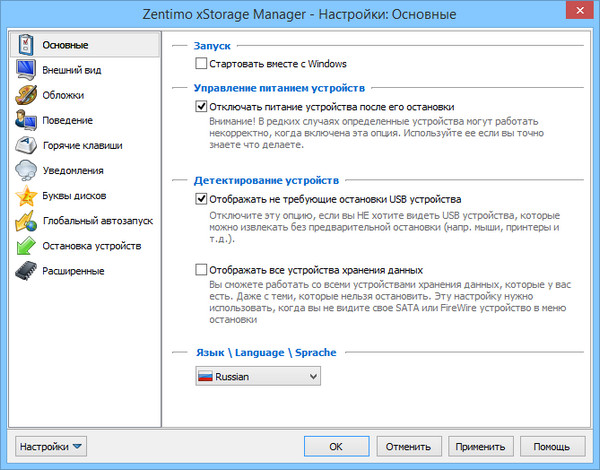Click the Обложки palette icon

click(x=26, y=95)
